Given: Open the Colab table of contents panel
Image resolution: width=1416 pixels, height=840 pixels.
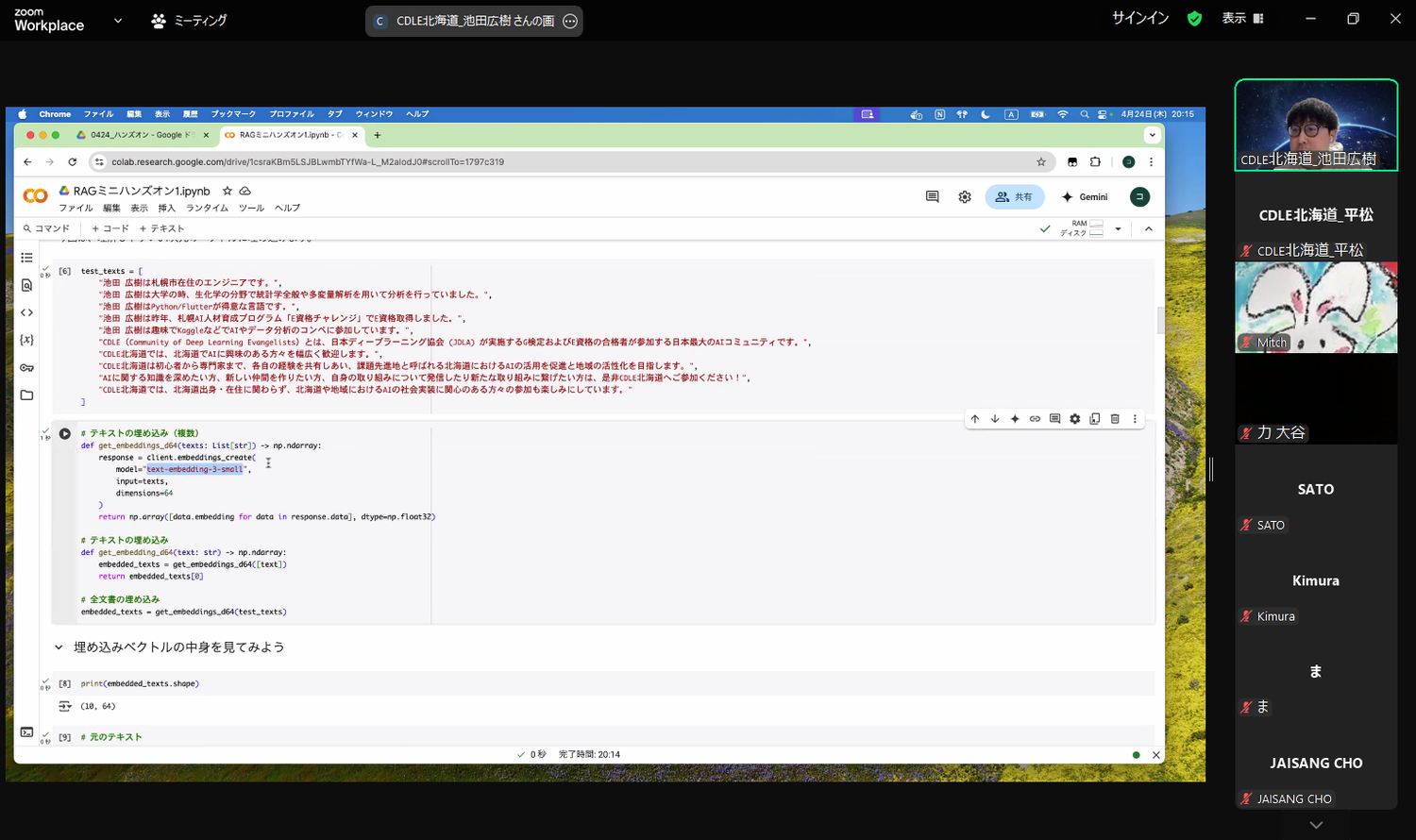Looking at the screenshot, I should coord(26,258).
